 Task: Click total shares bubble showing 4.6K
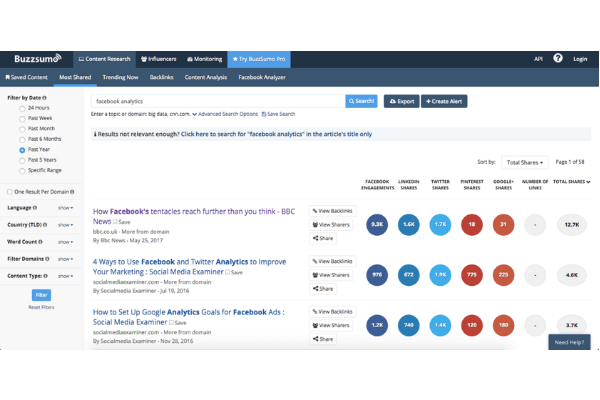click(x=572, y=275)
